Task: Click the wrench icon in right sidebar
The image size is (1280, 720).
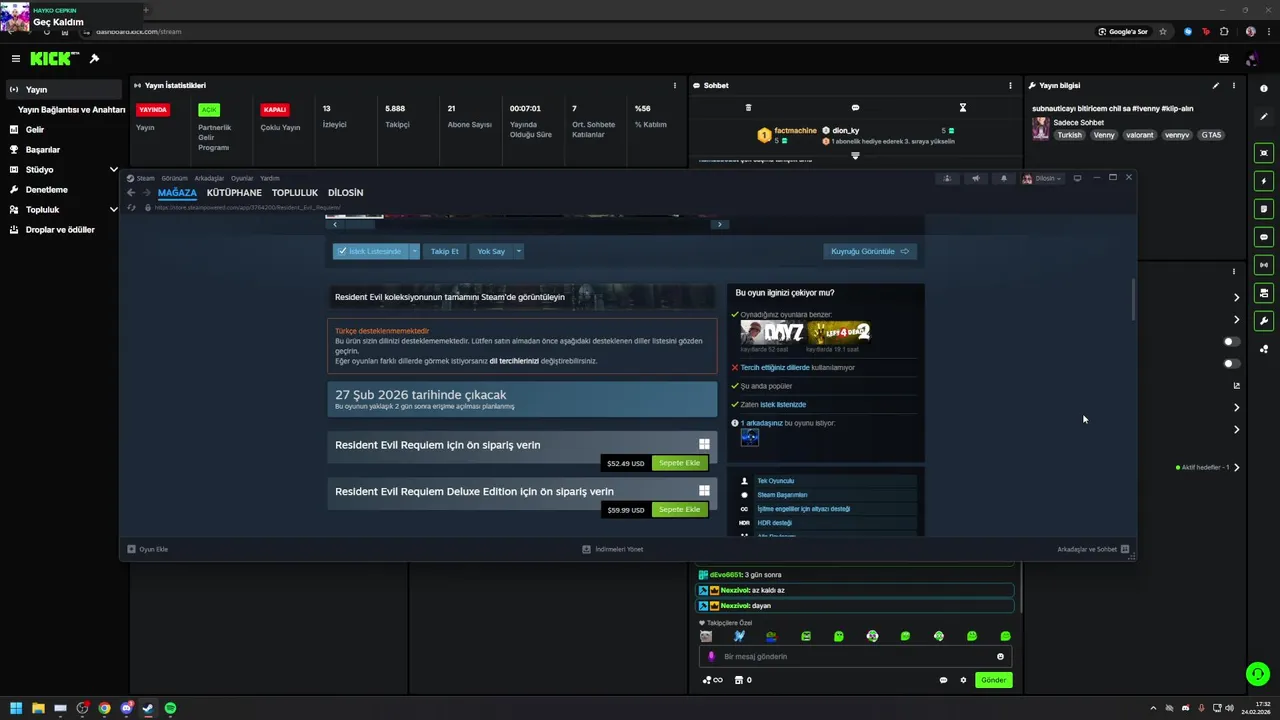Action: (1264, 321)
